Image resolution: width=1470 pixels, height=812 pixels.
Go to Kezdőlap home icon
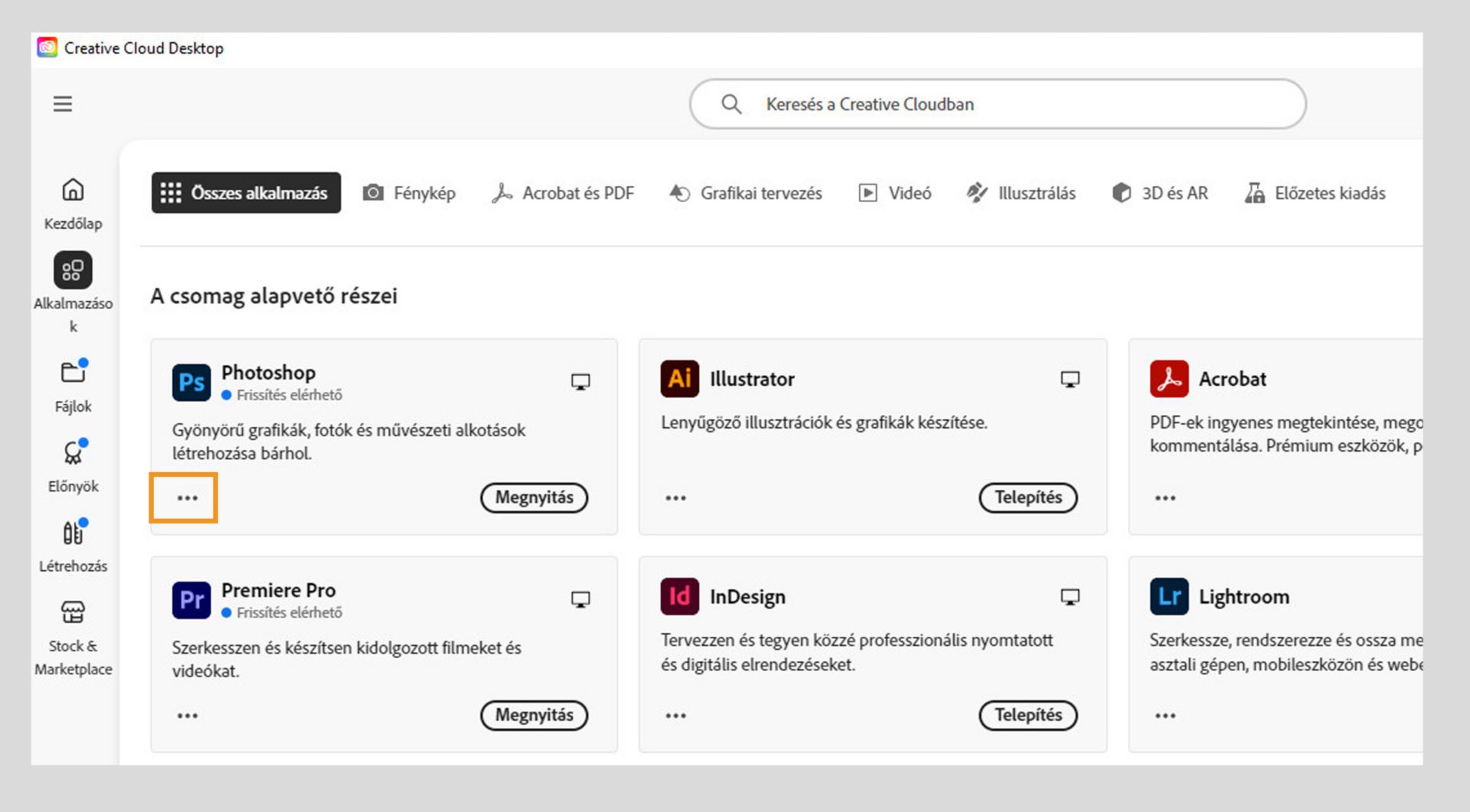[x=73, y=190]
